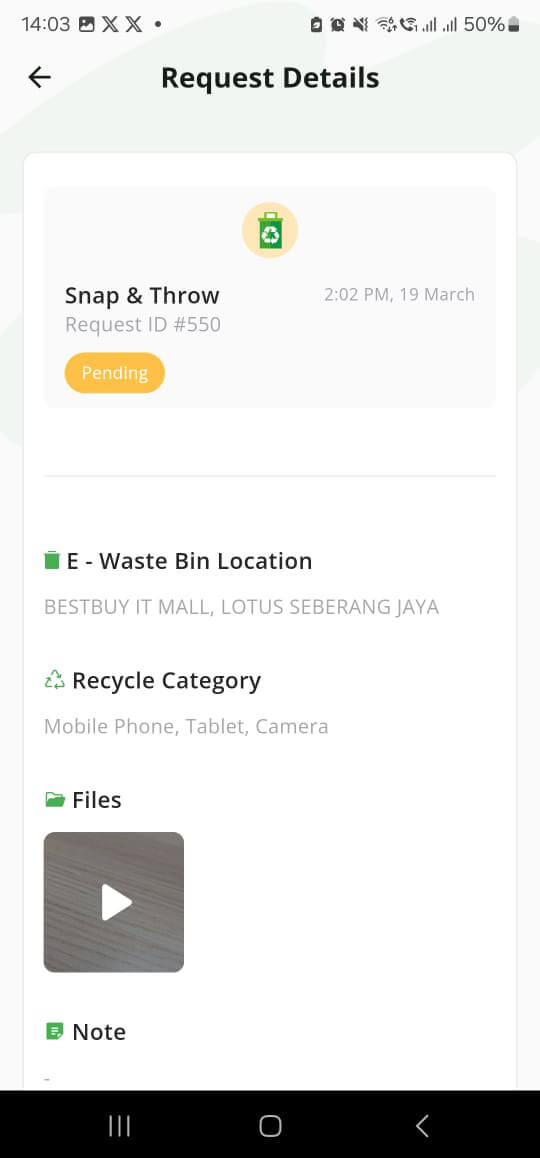The image size is (540, 1158).
Task: Tap the Snap & Throw request title
Action: [142, 295]
